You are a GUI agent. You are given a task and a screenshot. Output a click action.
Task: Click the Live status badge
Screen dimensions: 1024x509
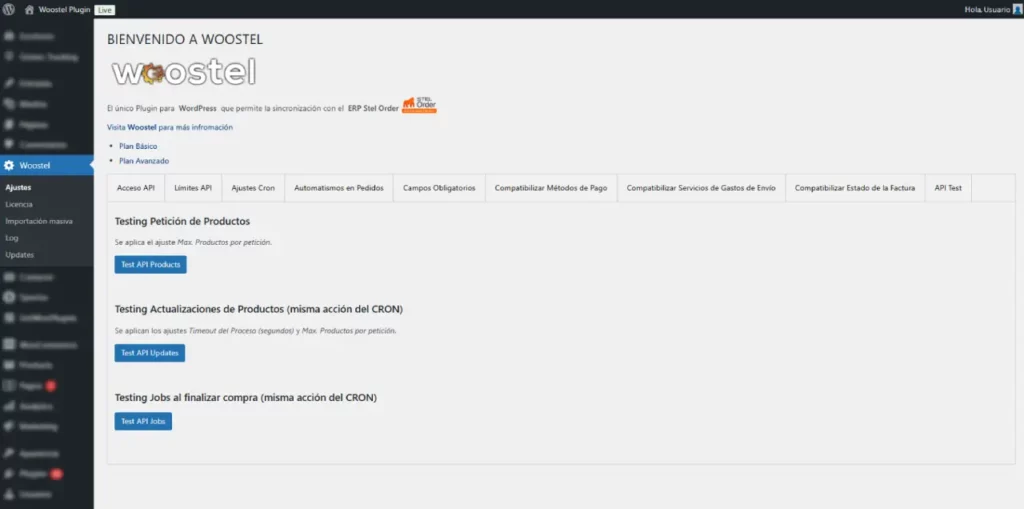pos(104,10)
